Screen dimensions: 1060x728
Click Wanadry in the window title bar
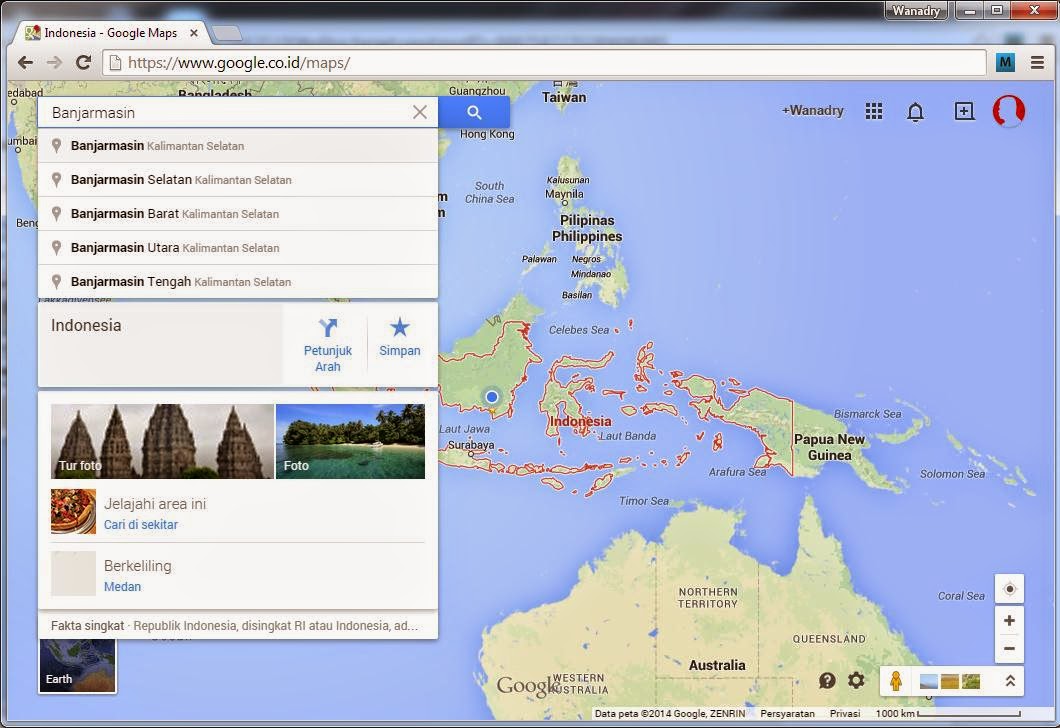pos(919,10)
